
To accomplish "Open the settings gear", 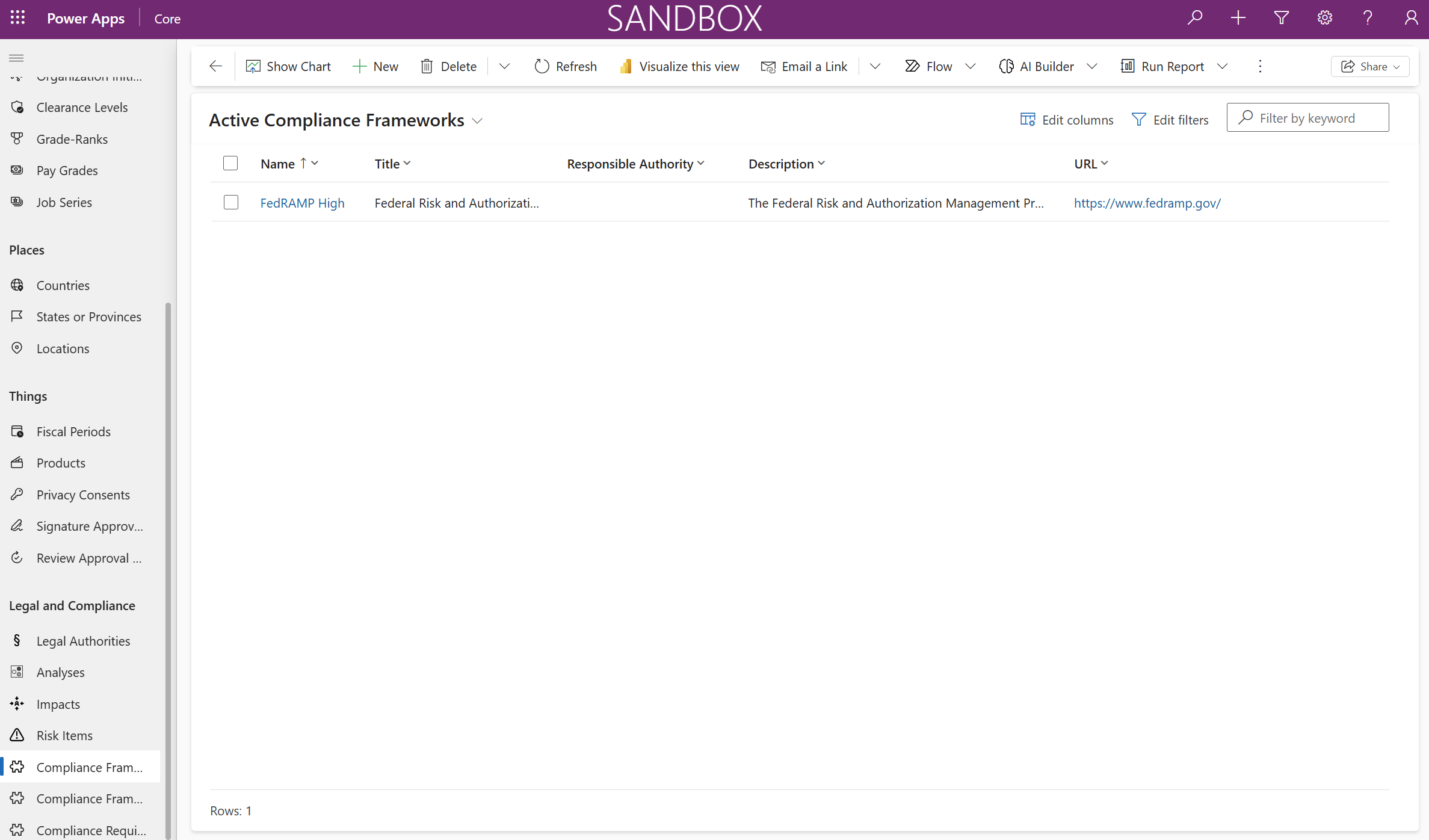I will (x=1325, y=17).
